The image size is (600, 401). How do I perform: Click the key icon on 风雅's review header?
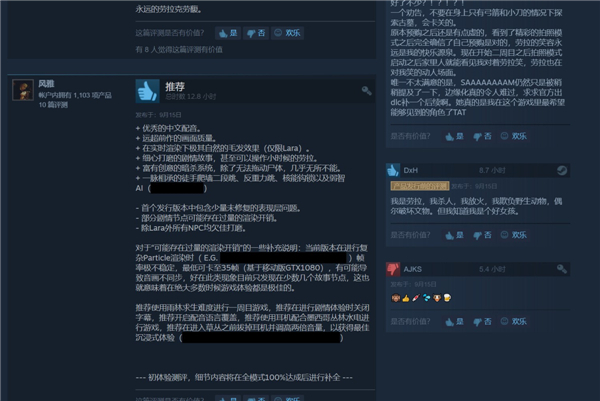pos(366,91)
